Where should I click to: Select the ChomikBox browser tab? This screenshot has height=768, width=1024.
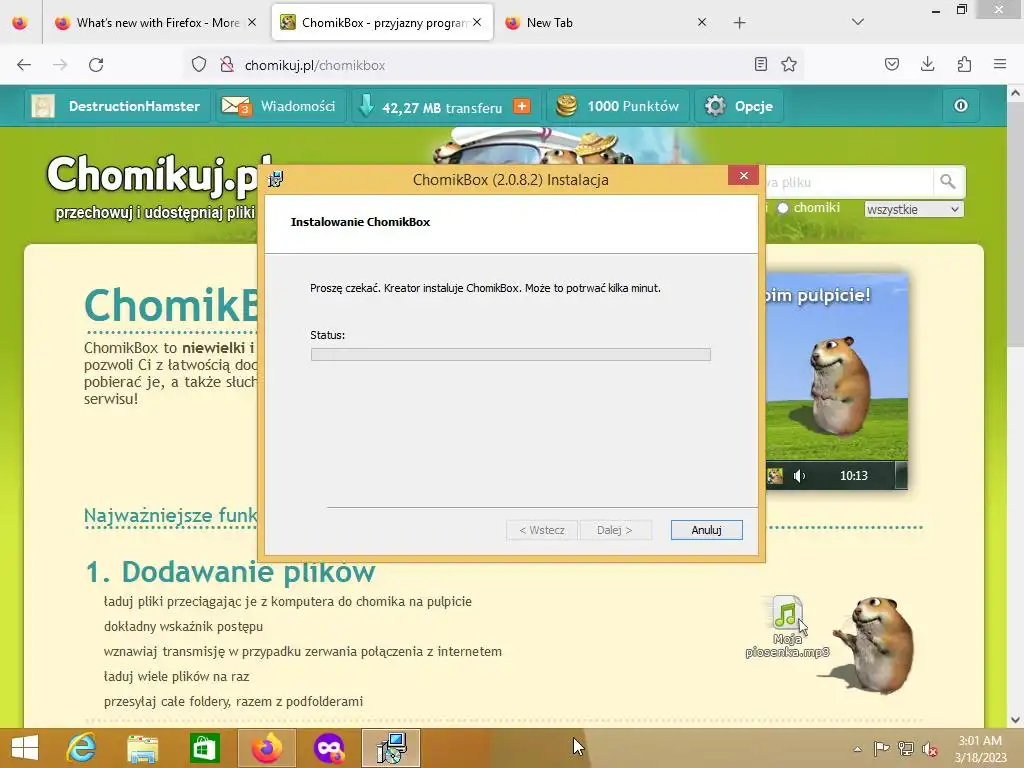tap(382, 23)
